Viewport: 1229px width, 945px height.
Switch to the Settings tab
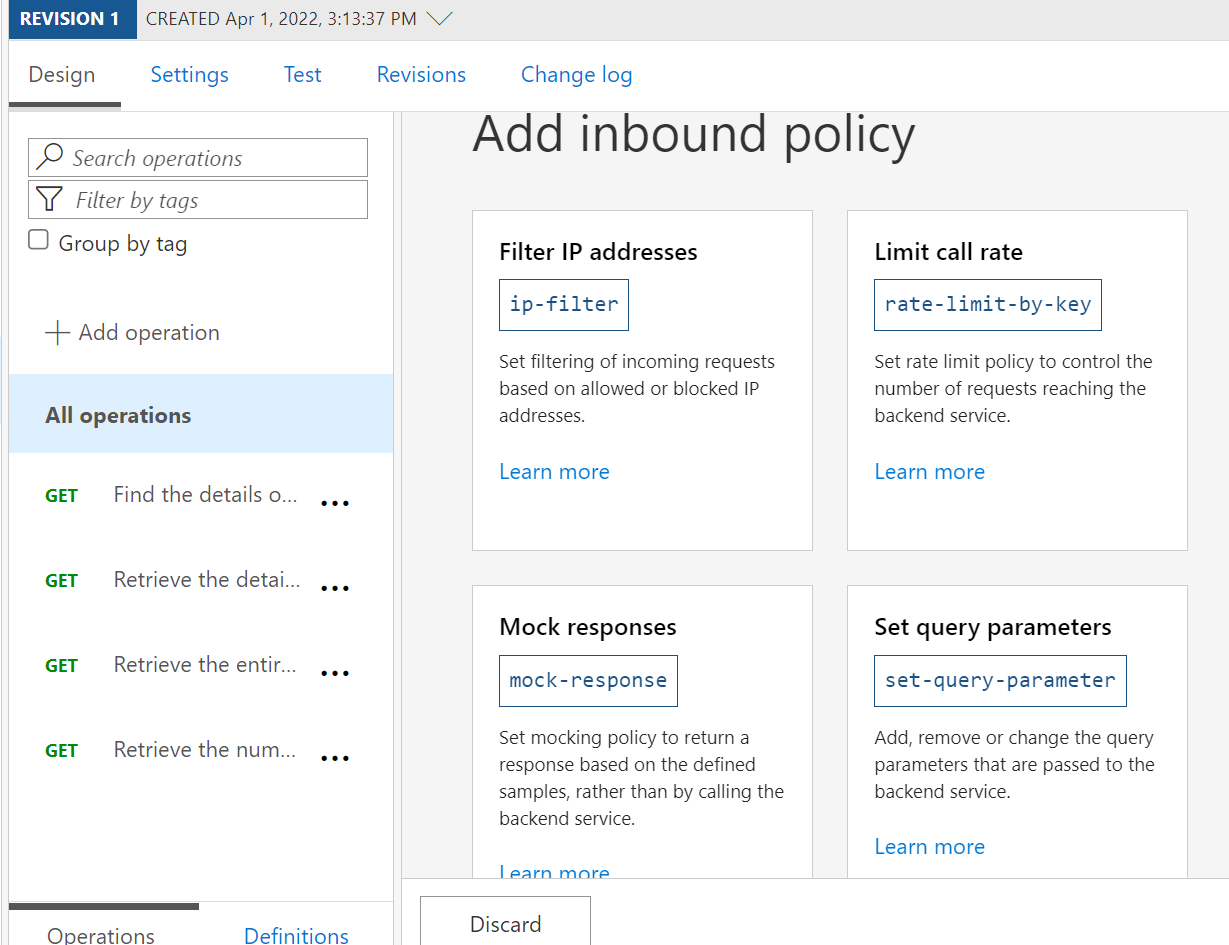click(x=190, y=75)
